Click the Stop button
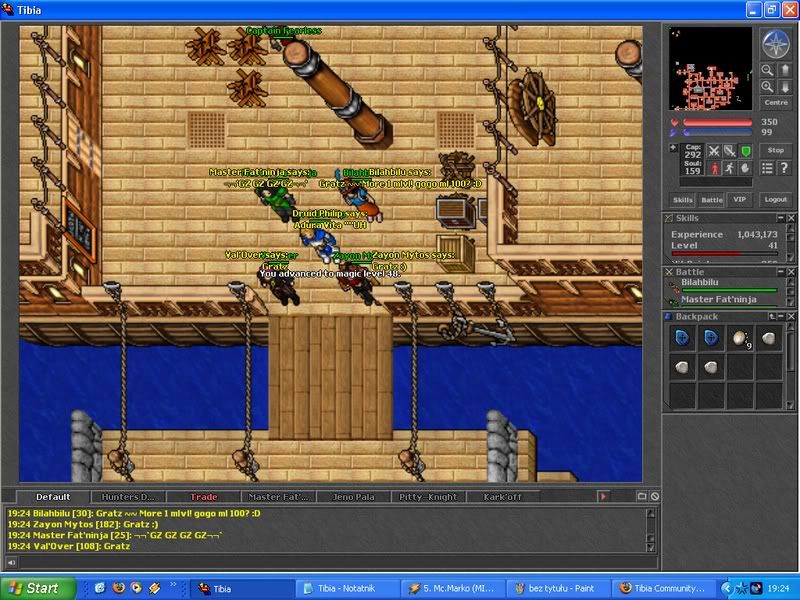 pos(776,151)
